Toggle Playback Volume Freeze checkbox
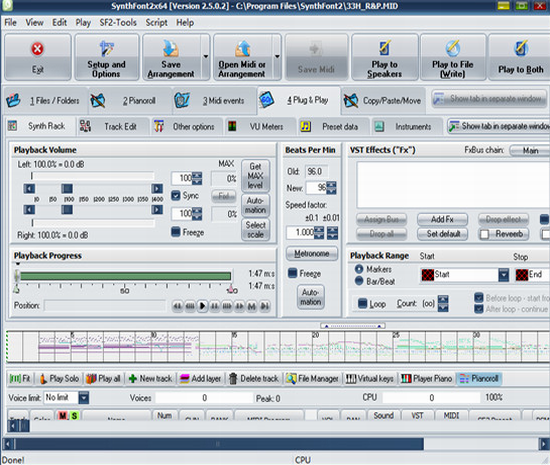 [x=176, y=232]
